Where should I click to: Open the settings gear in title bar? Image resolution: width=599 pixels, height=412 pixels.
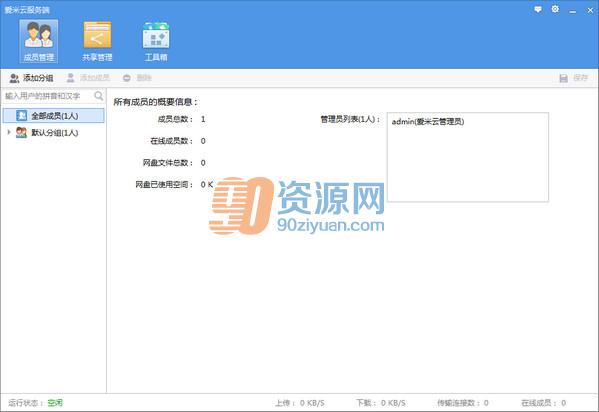coord(555,9)
